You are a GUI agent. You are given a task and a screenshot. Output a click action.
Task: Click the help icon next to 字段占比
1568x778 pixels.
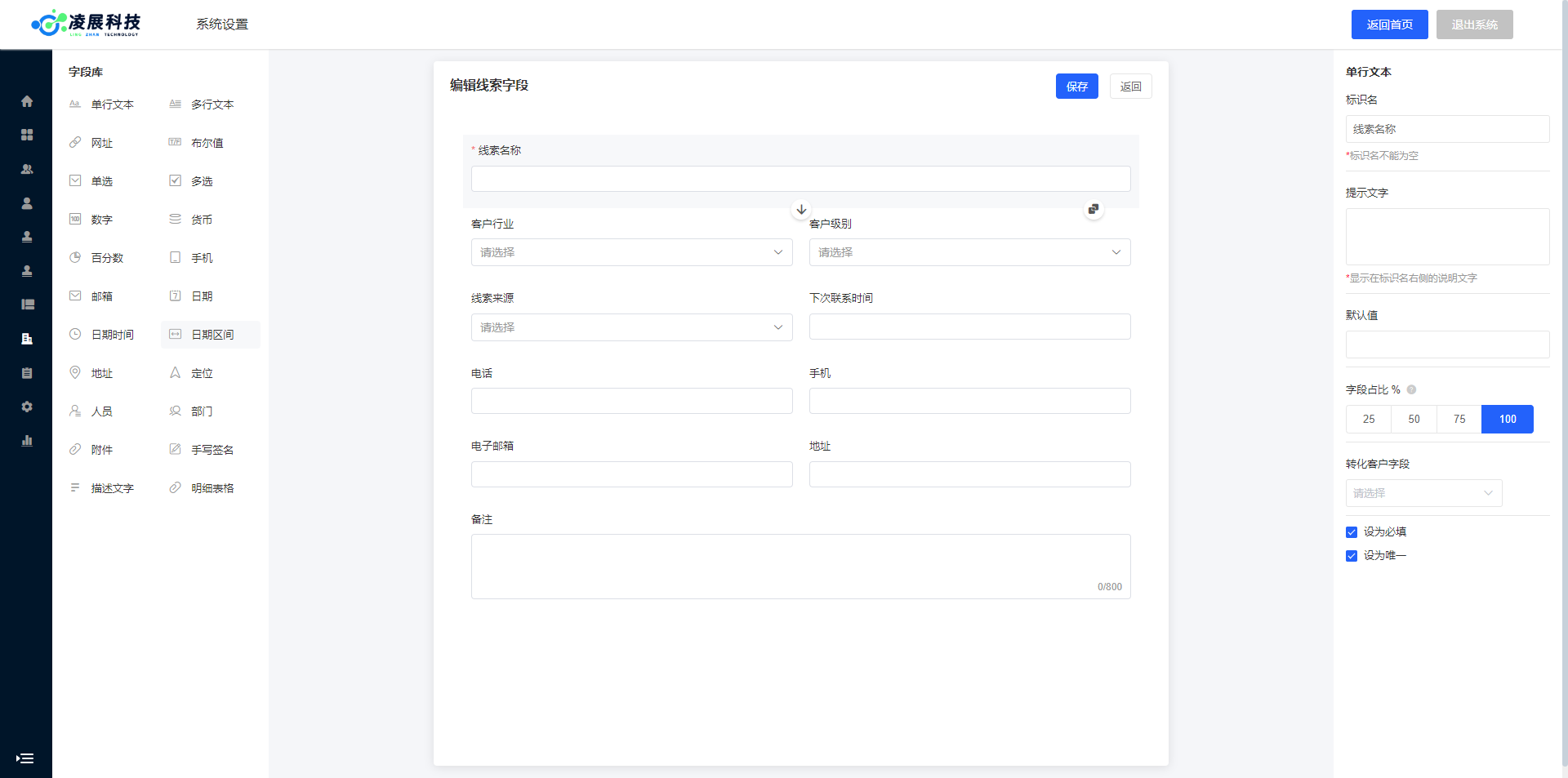point(1411,389)
